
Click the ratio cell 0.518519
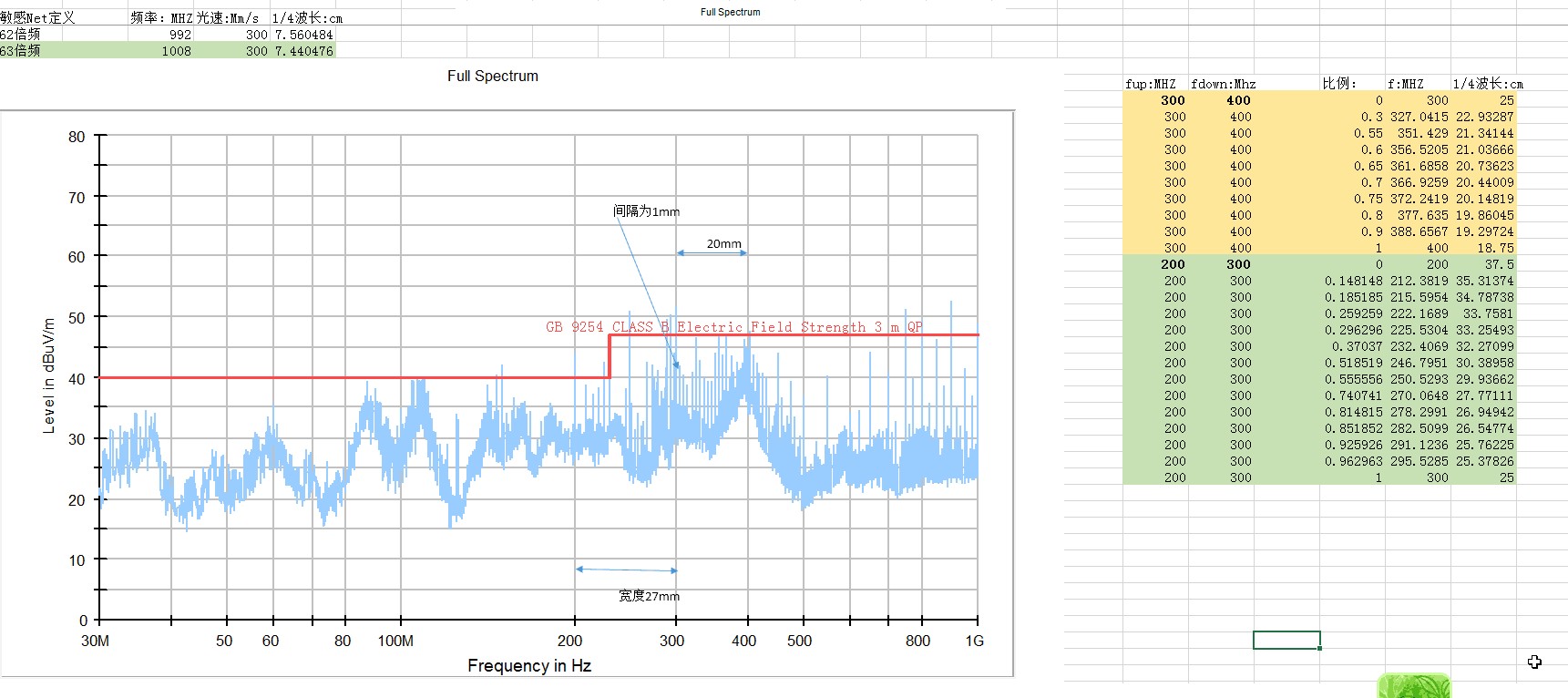tap(1353, 363)
